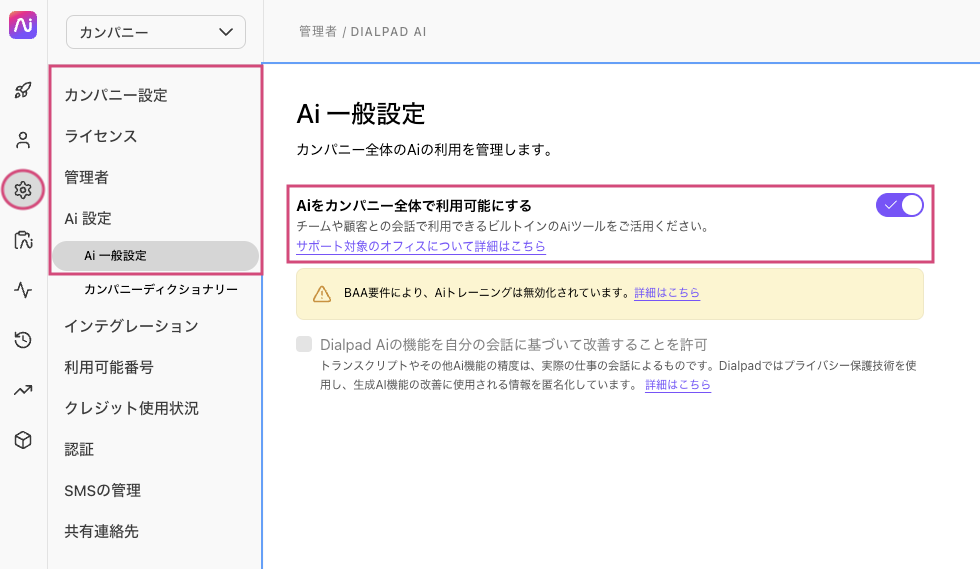Click サポート対象のオフィスについて詳細はこちら link
The image size is (980, 569).
click(421, 246)
